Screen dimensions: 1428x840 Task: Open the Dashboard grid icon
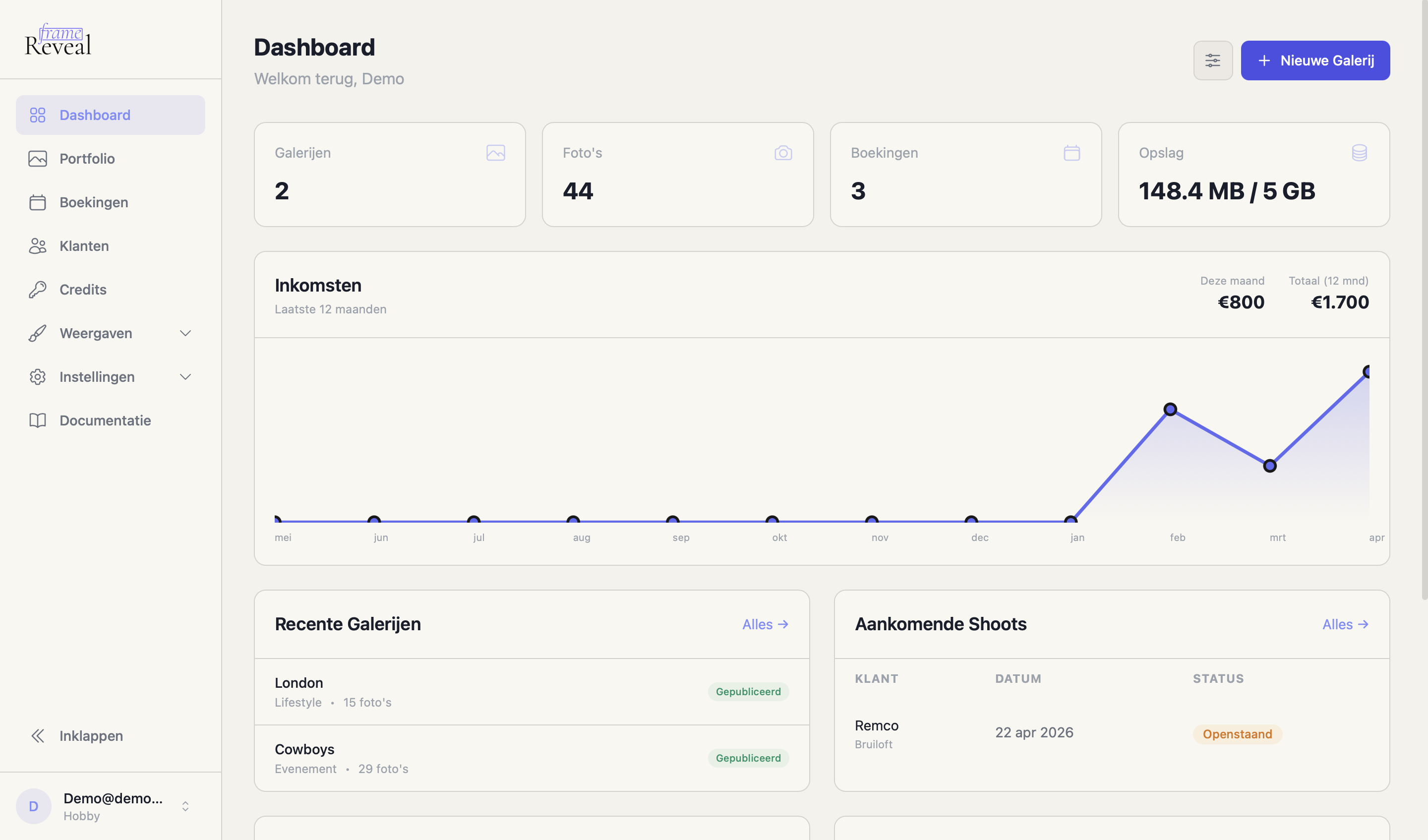click(37, 115)
